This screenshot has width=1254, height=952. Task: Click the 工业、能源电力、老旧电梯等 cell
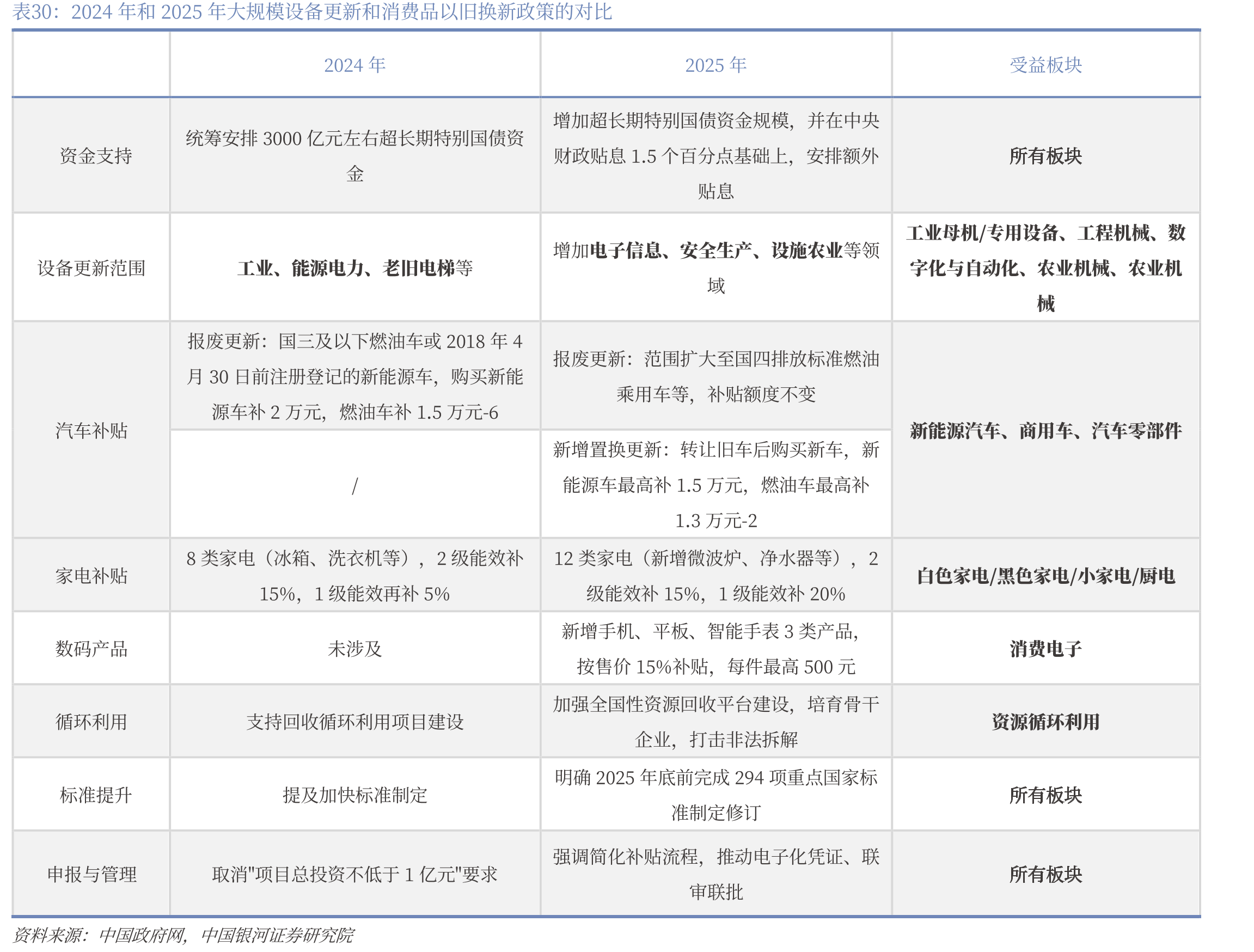click(355, 268)
